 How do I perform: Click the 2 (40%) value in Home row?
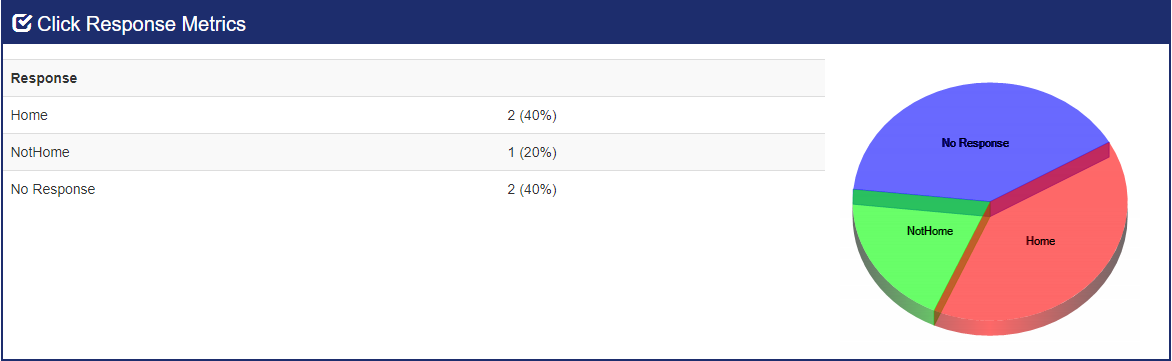[531, 115]
